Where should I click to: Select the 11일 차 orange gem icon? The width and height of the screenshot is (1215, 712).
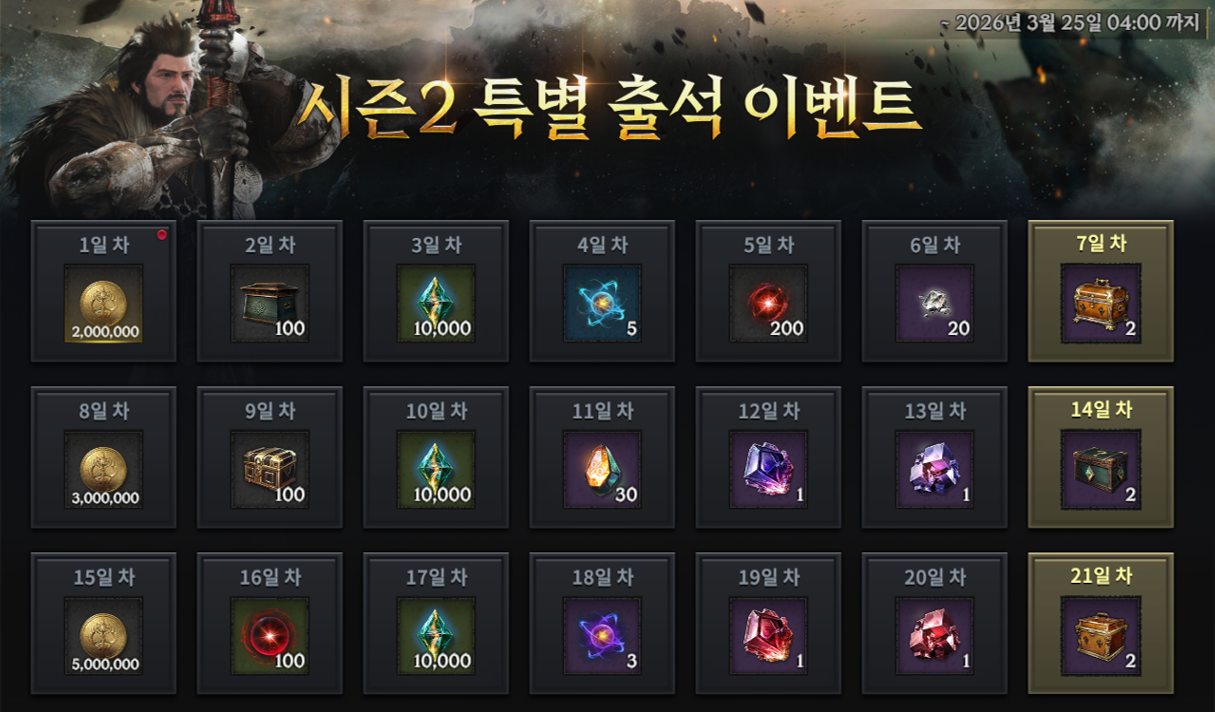click(602, 470)
